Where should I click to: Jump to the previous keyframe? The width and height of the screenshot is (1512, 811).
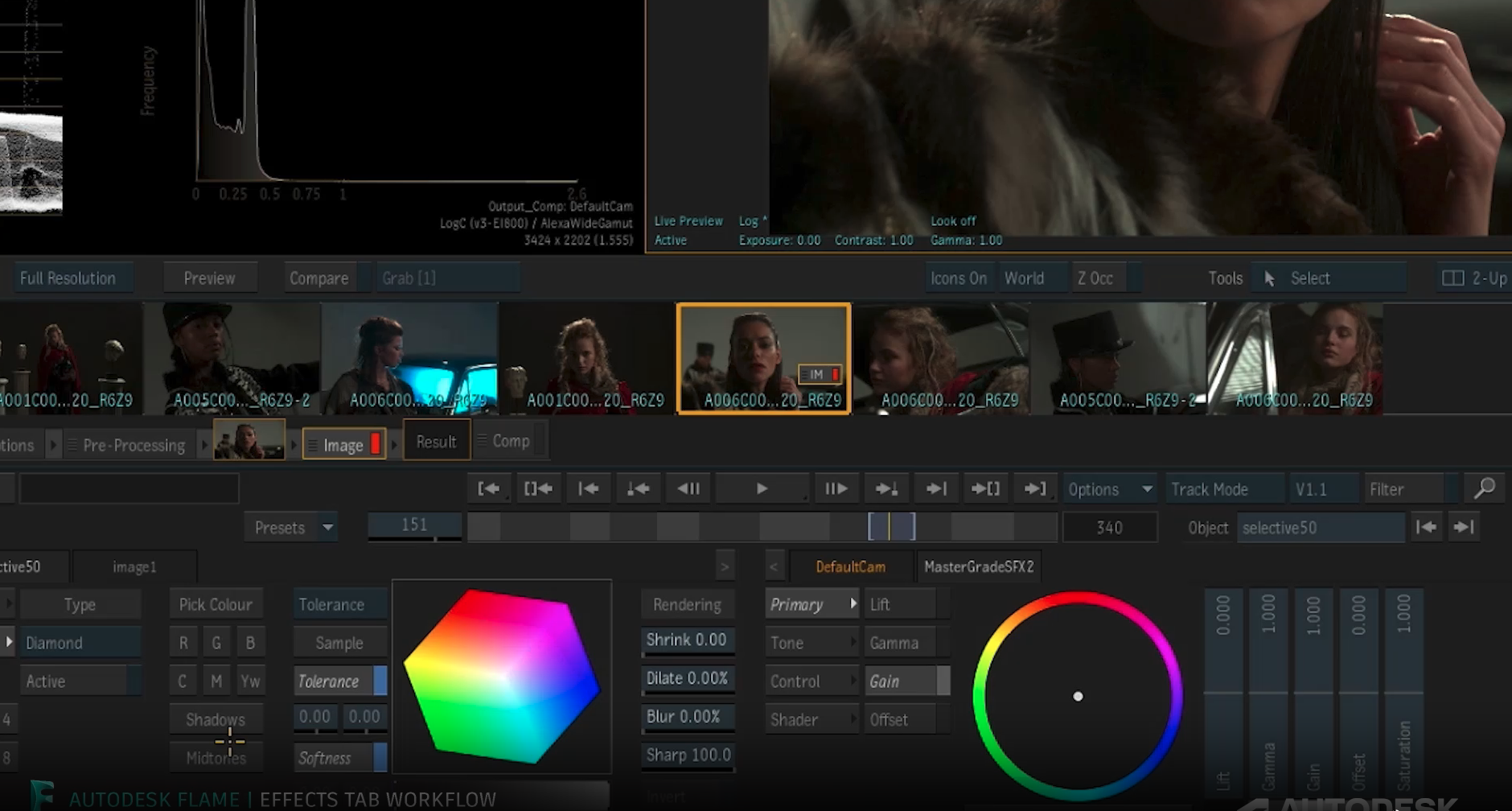point(638,489)
